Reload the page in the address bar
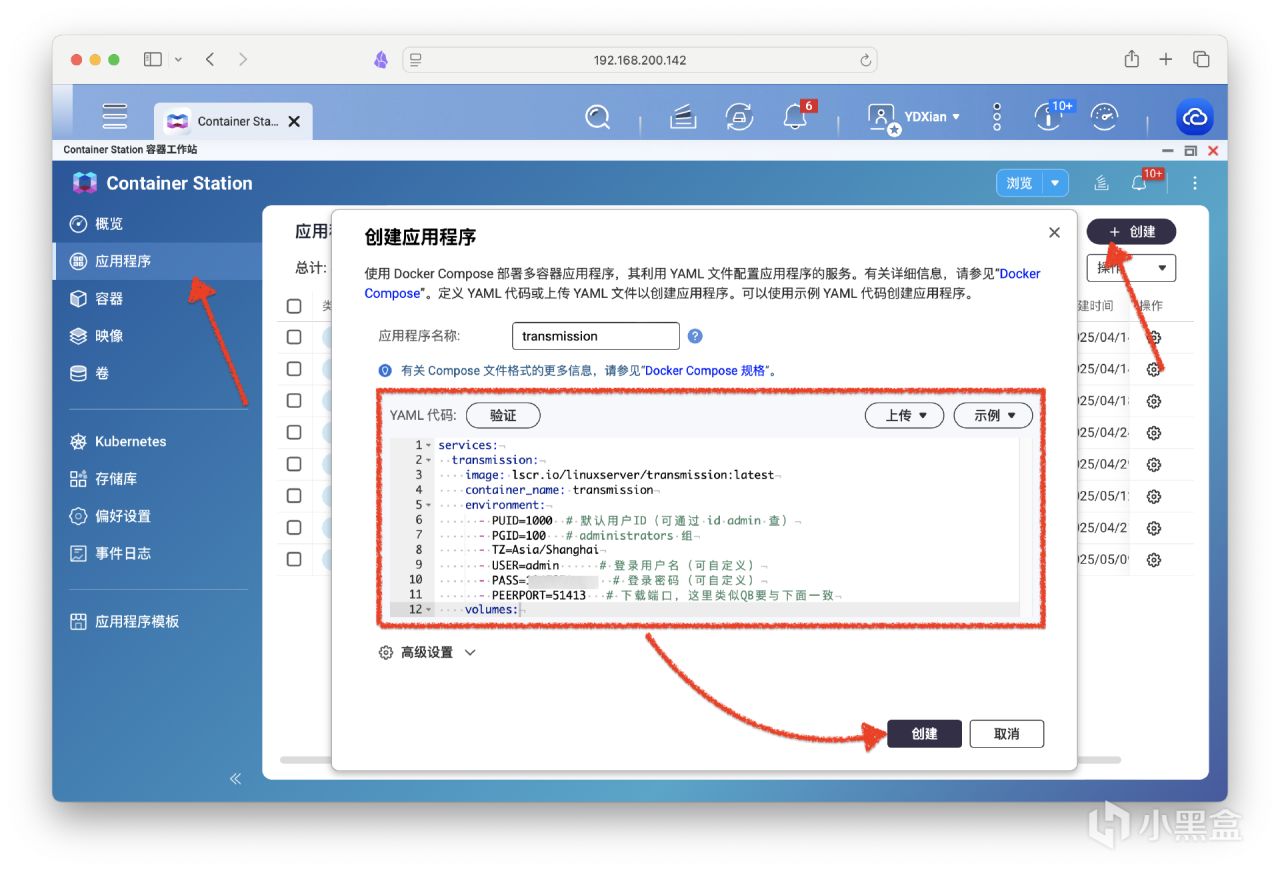Image resolution: width=1280 pixels, height=871 pixels. pos(865,60)
